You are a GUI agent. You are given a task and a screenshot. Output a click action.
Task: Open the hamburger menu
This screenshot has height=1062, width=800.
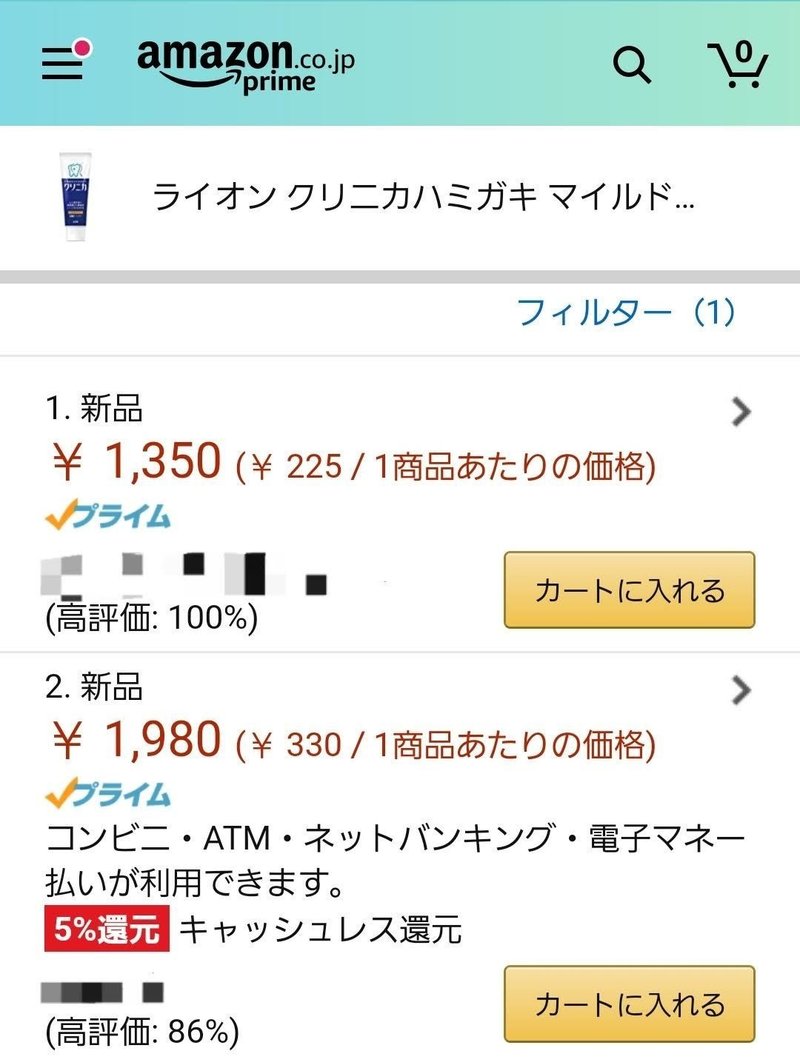point(62,64)
